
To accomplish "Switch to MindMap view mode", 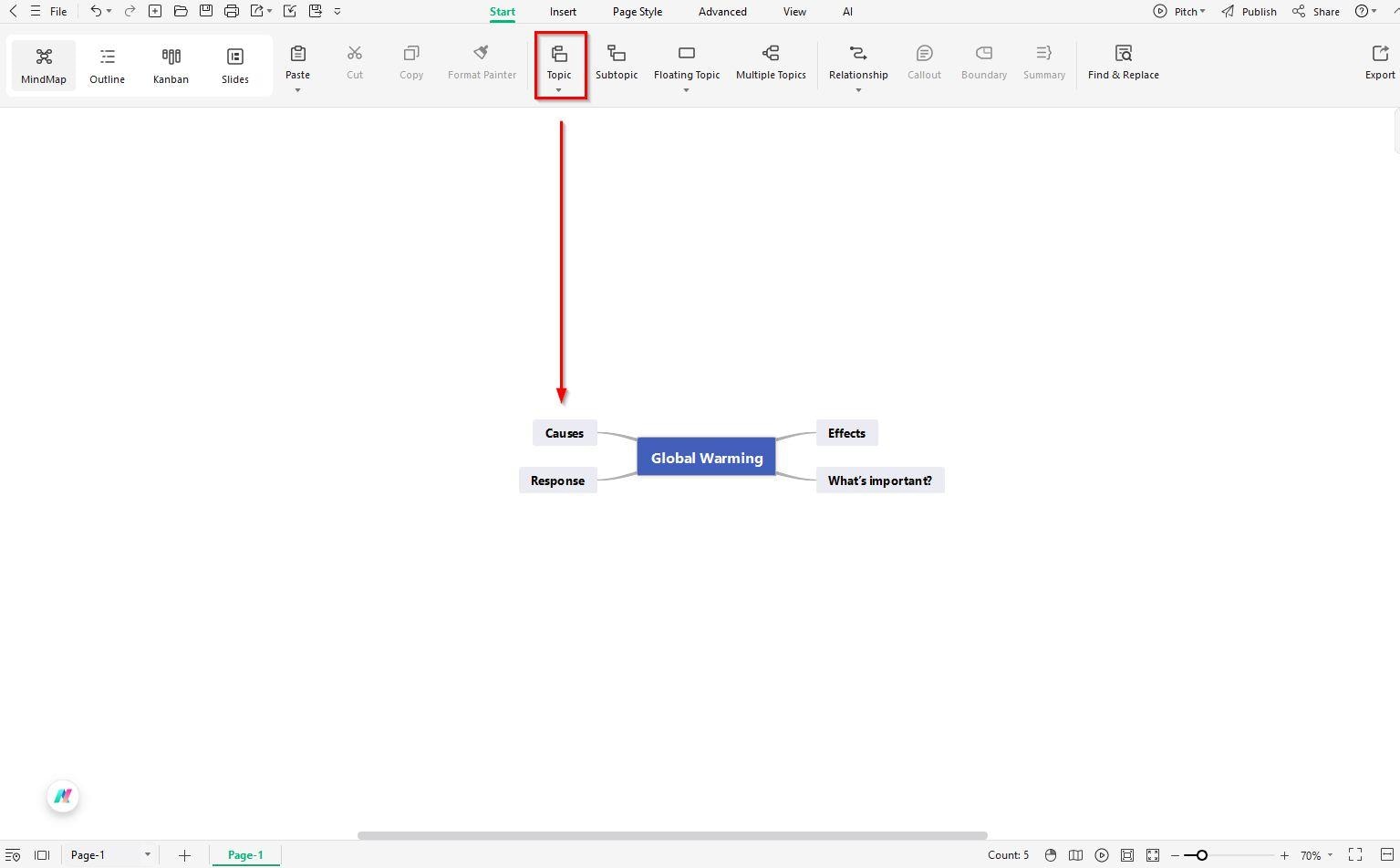I will pos(43,64).
